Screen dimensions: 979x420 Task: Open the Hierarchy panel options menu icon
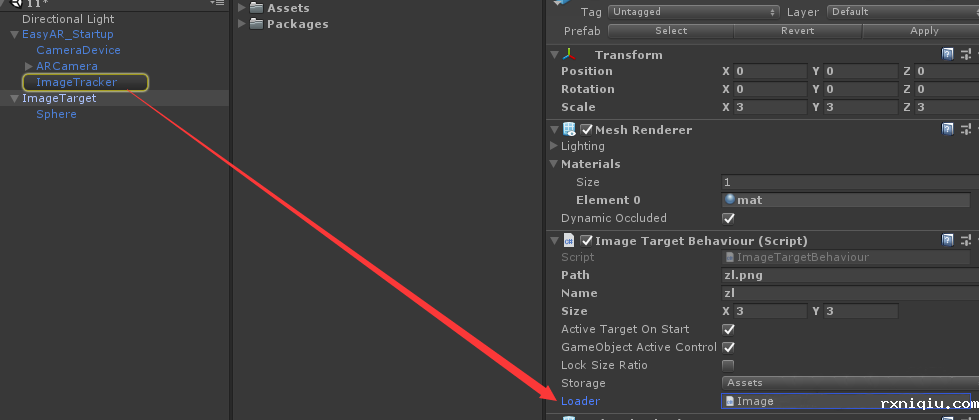(x=217, y=3)
